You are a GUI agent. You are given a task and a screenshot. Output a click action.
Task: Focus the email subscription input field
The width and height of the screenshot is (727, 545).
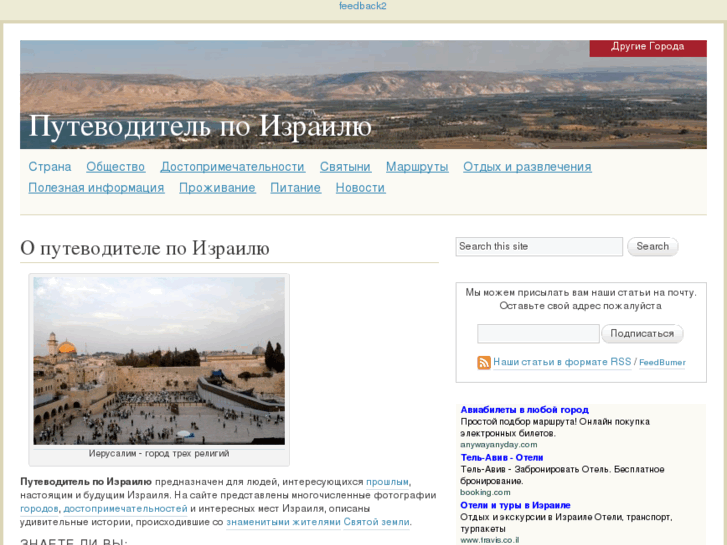(538, 334)
